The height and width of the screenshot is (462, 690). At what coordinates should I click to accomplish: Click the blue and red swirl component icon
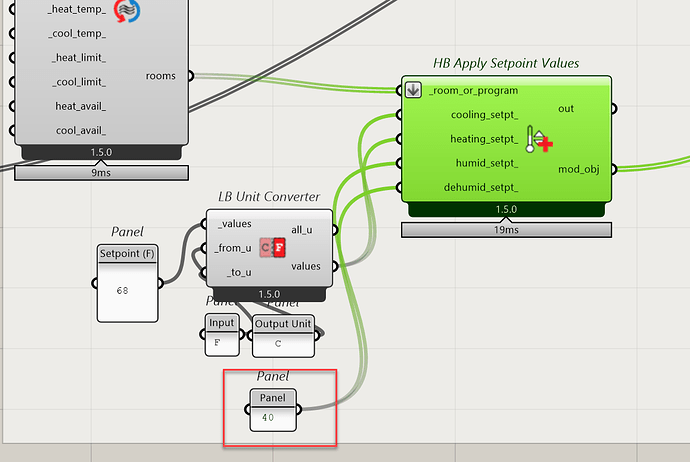click(x=128, y=12)
